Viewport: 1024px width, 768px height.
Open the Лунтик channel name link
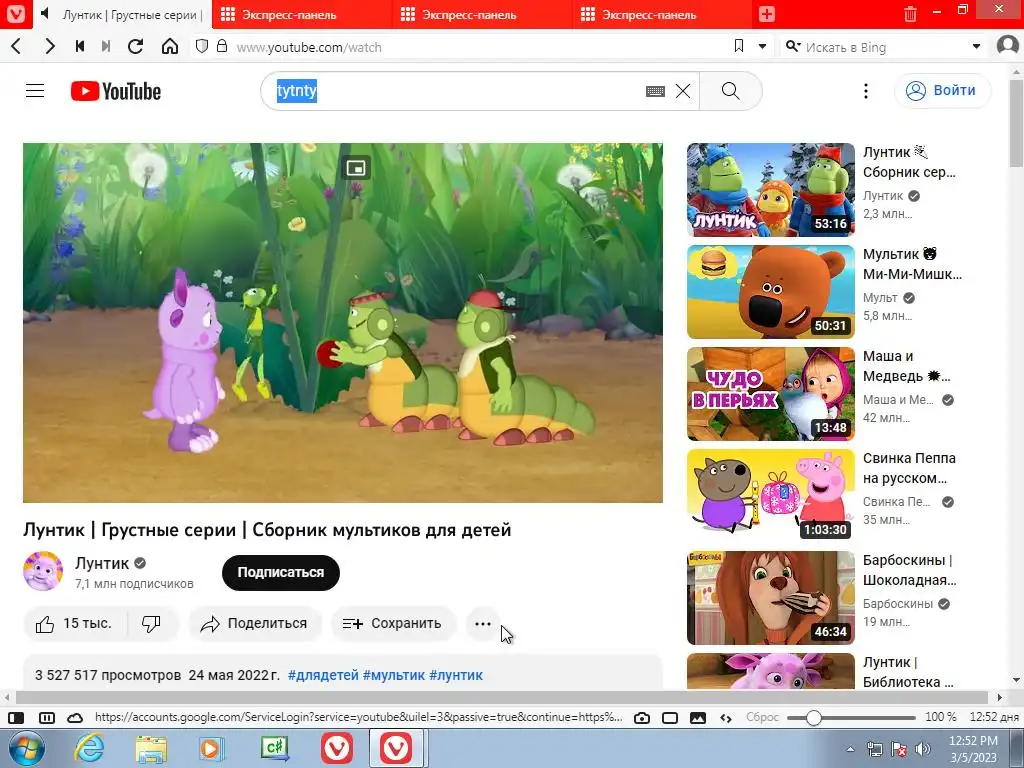(x=102, y=563)
